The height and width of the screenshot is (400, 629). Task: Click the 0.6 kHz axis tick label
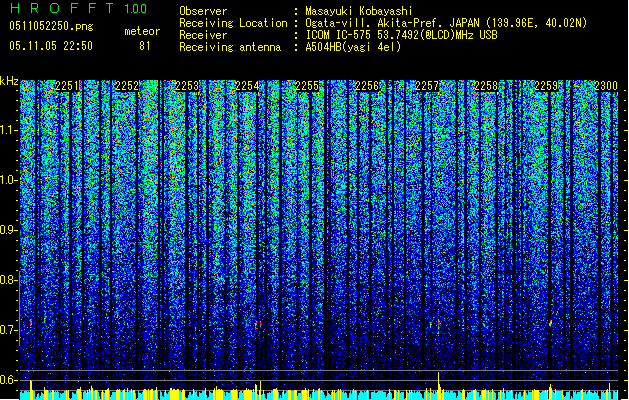point(8,380)
